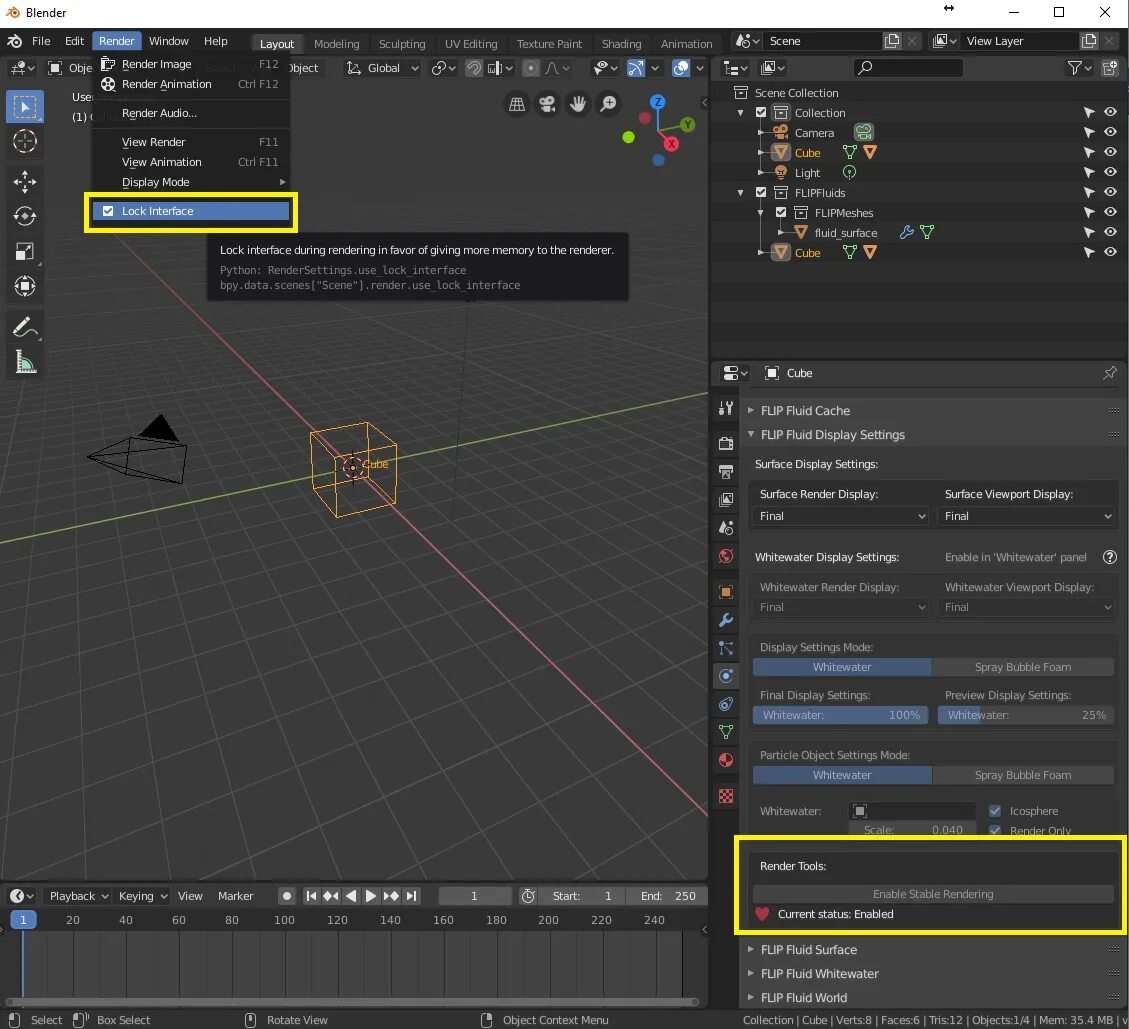Viewport: 1129px width, 1029px height.
Task: Select the Measure tool
Action: (x=25, y=362)
